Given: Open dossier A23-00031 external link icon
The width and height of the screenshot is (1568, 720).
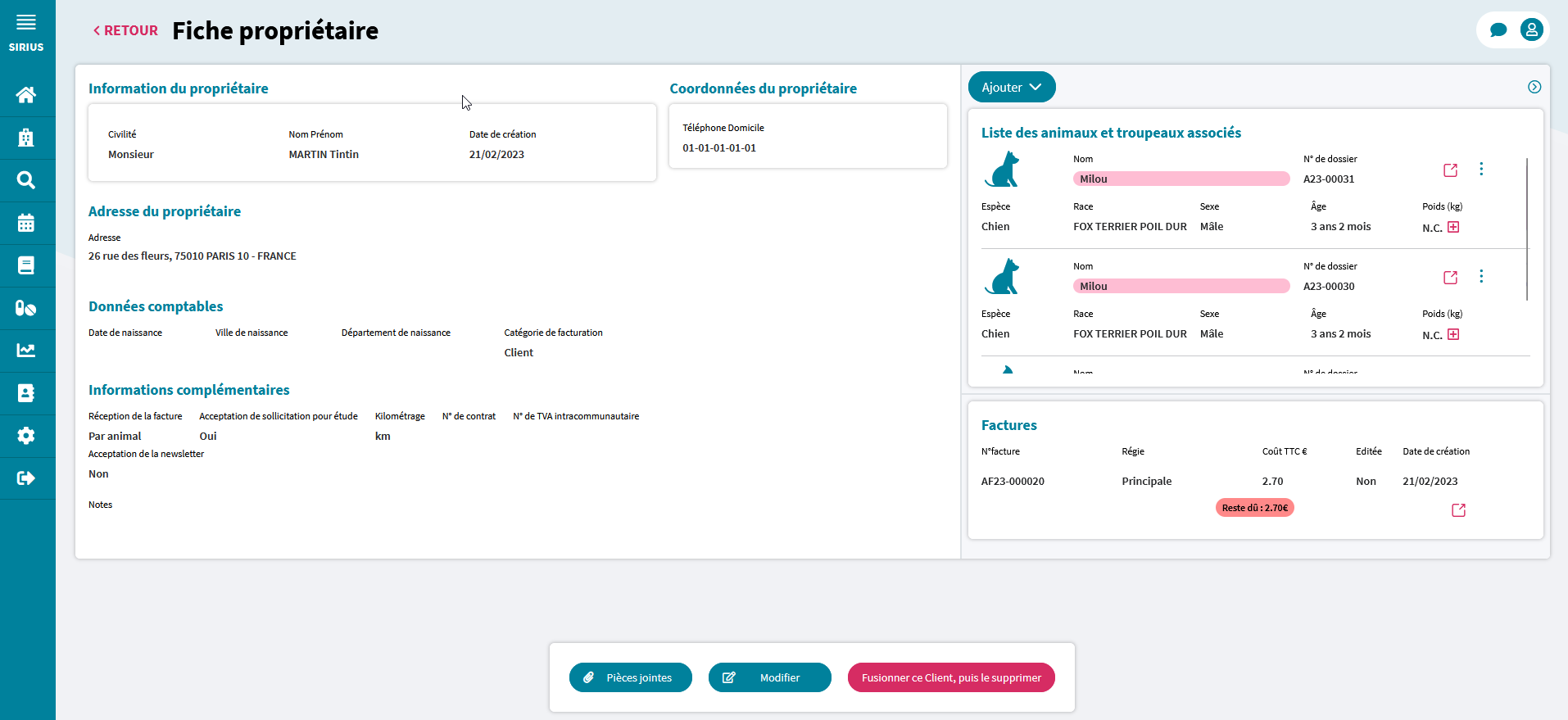Looking at the screenshot, I should [1451, 170].
